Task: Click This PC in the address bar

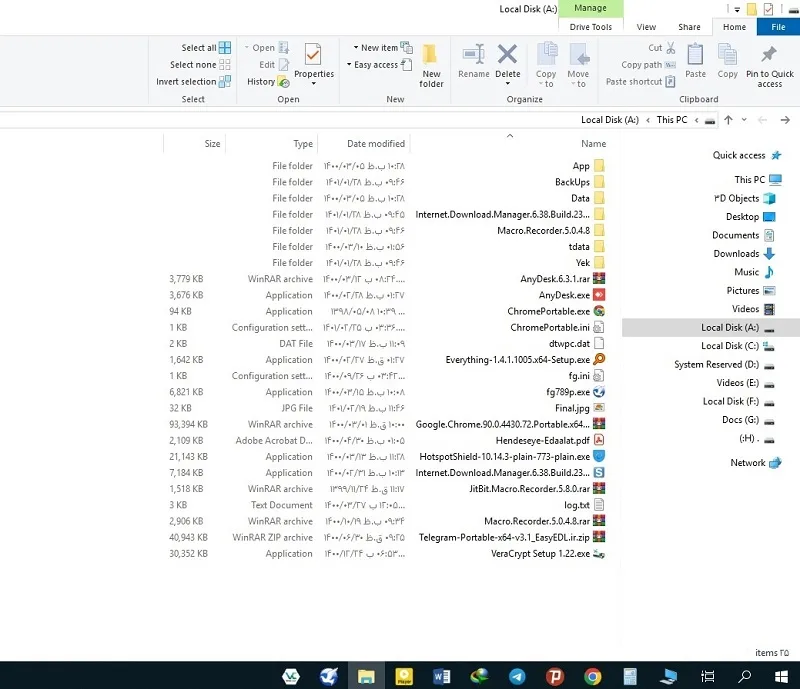Action: pyautogui.click(x=671, y=120)
